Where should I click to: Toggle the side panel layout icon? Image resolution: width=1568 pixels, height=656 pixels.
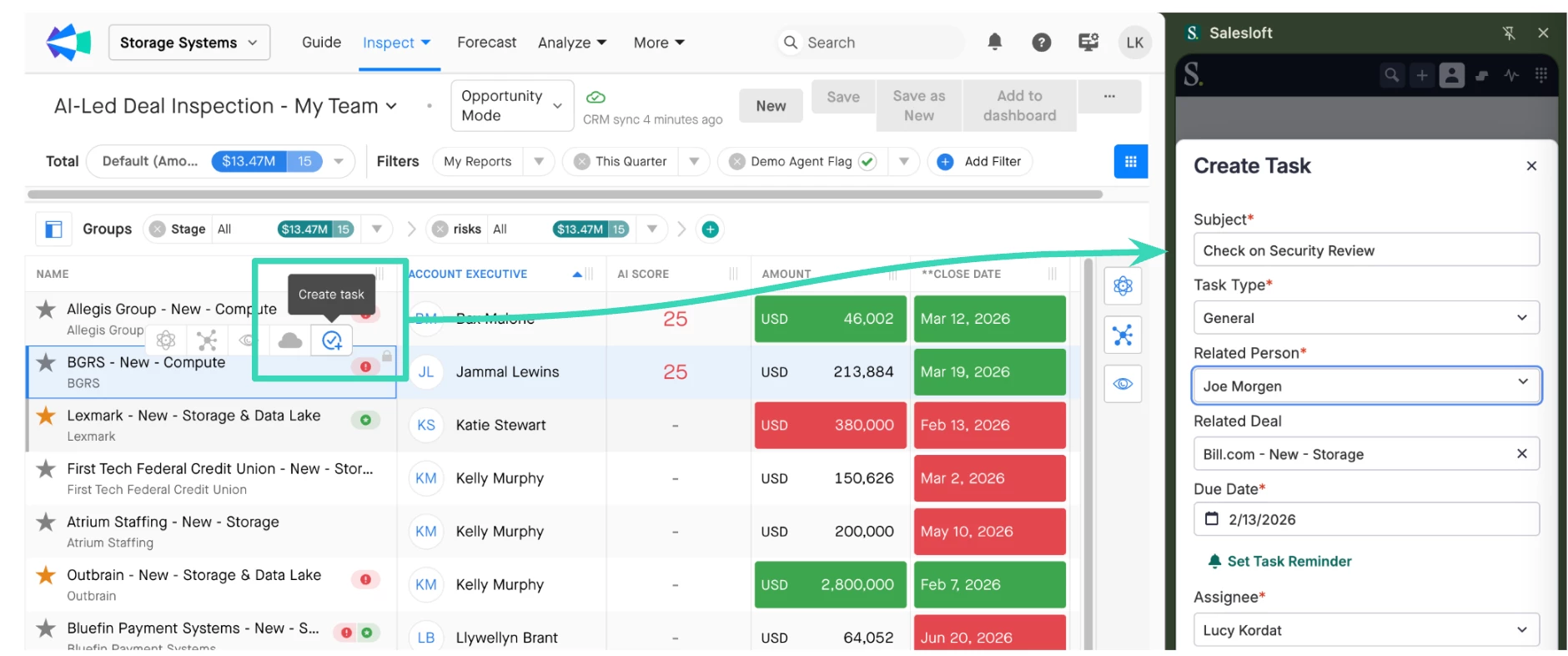click(53, 229)
